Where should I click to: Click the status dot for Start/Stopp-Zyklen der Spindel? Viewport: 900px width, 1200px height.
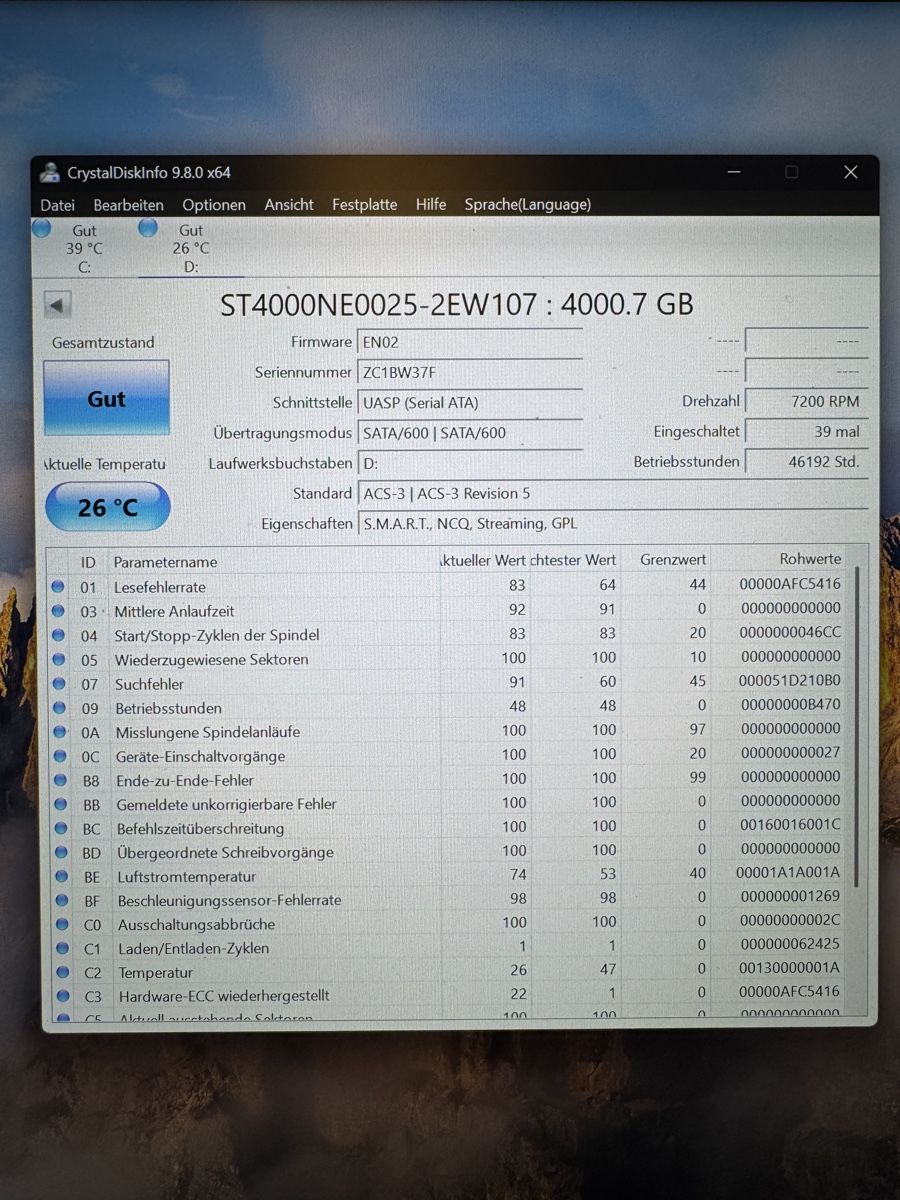pos(58,635)
